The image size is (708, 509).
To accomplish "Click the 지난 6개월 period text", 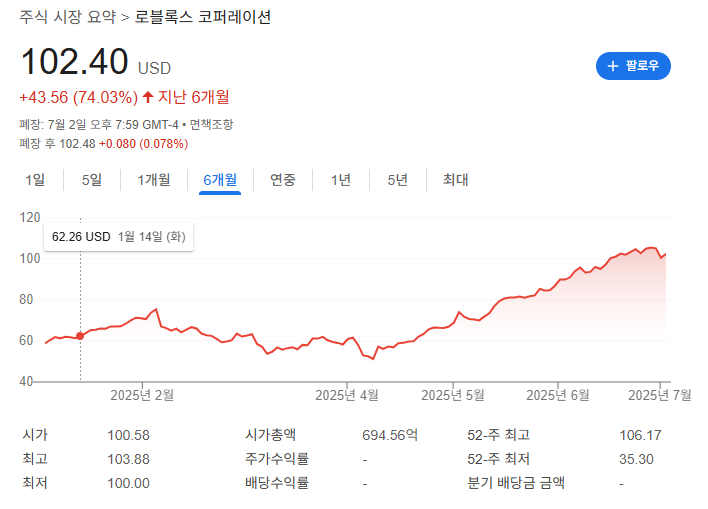I will coord(193,97).
